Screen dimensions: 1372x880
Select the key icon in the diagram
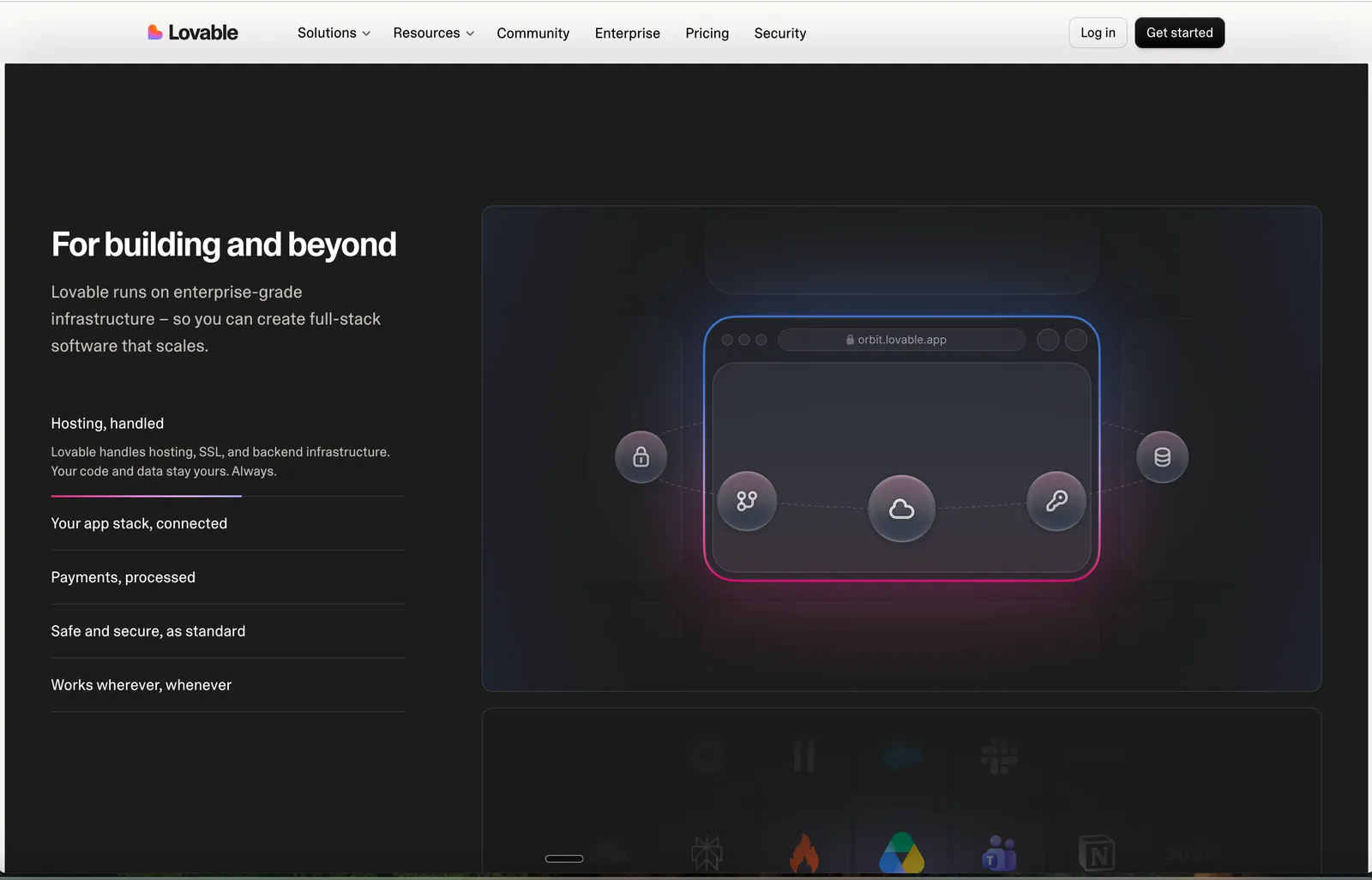1056,501
